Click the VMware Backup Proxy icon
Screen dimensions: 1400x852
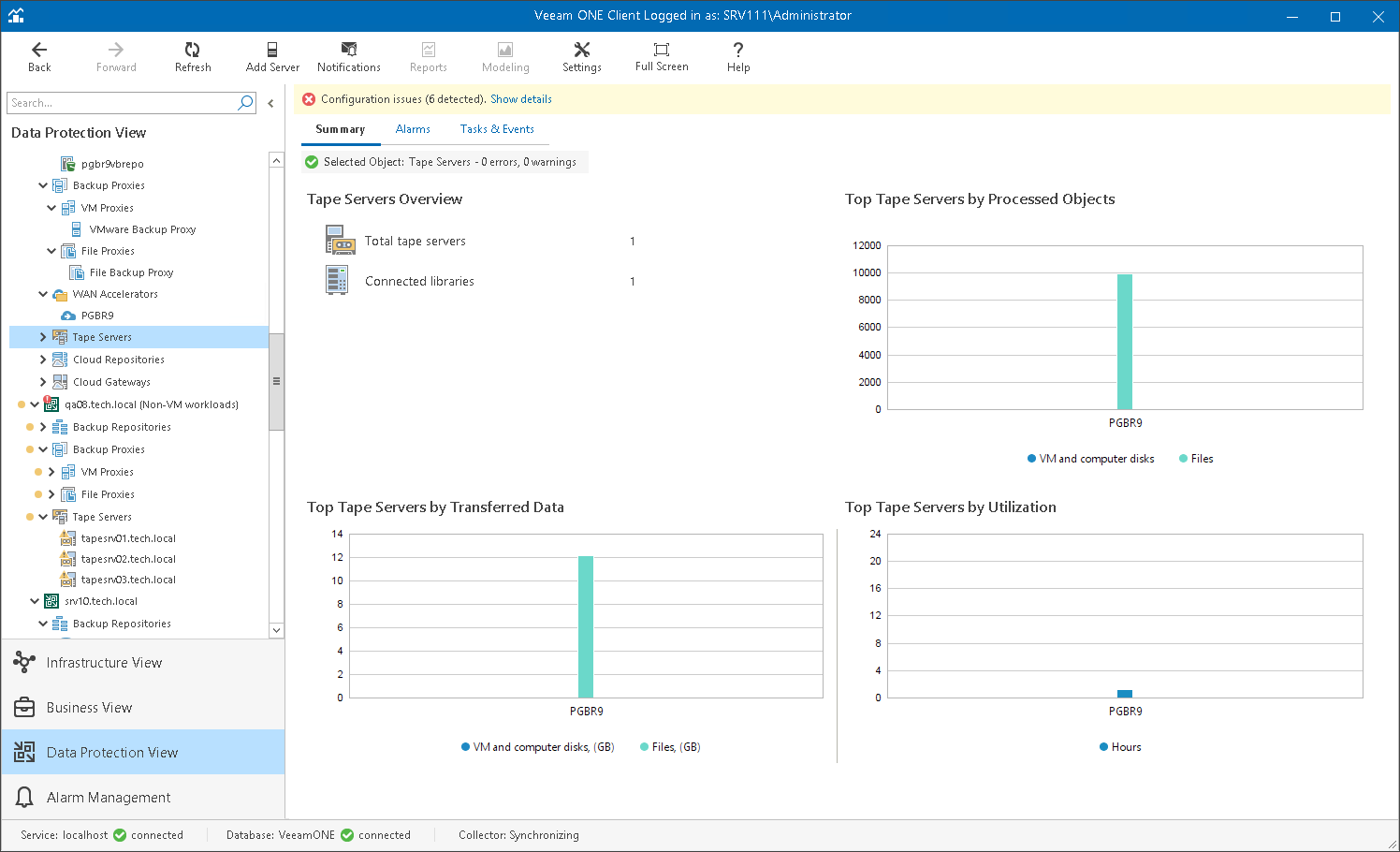pos(77,229)
